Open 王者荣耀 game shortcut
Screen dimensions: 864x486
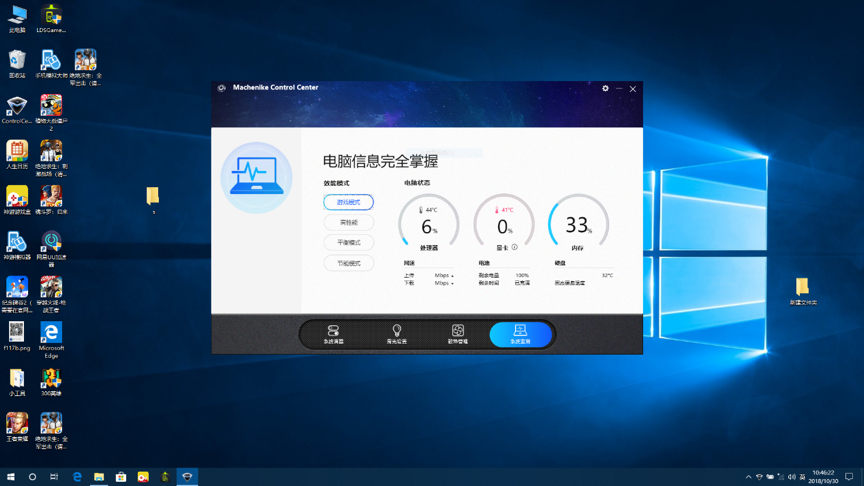(17, 427)
